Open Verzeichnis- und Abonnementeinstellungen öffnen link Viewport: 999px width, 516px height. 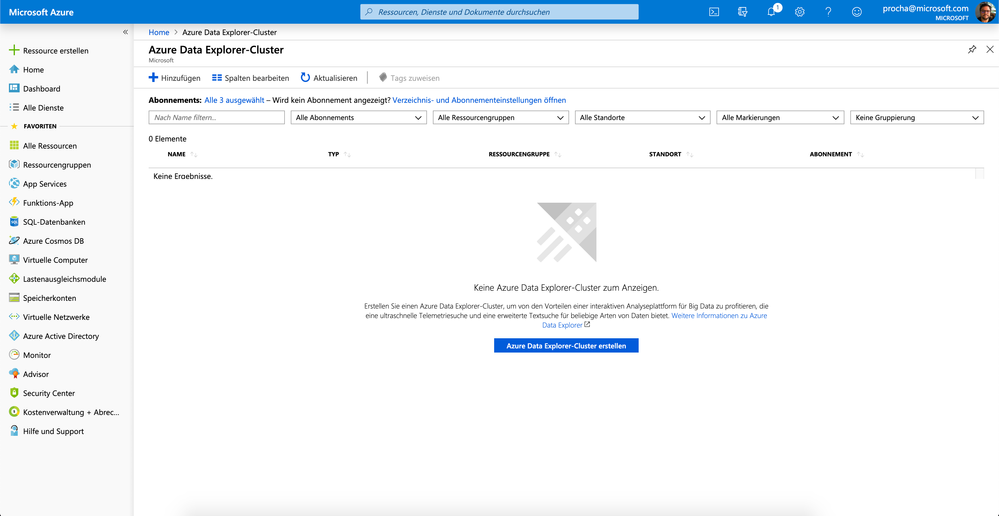479,100
